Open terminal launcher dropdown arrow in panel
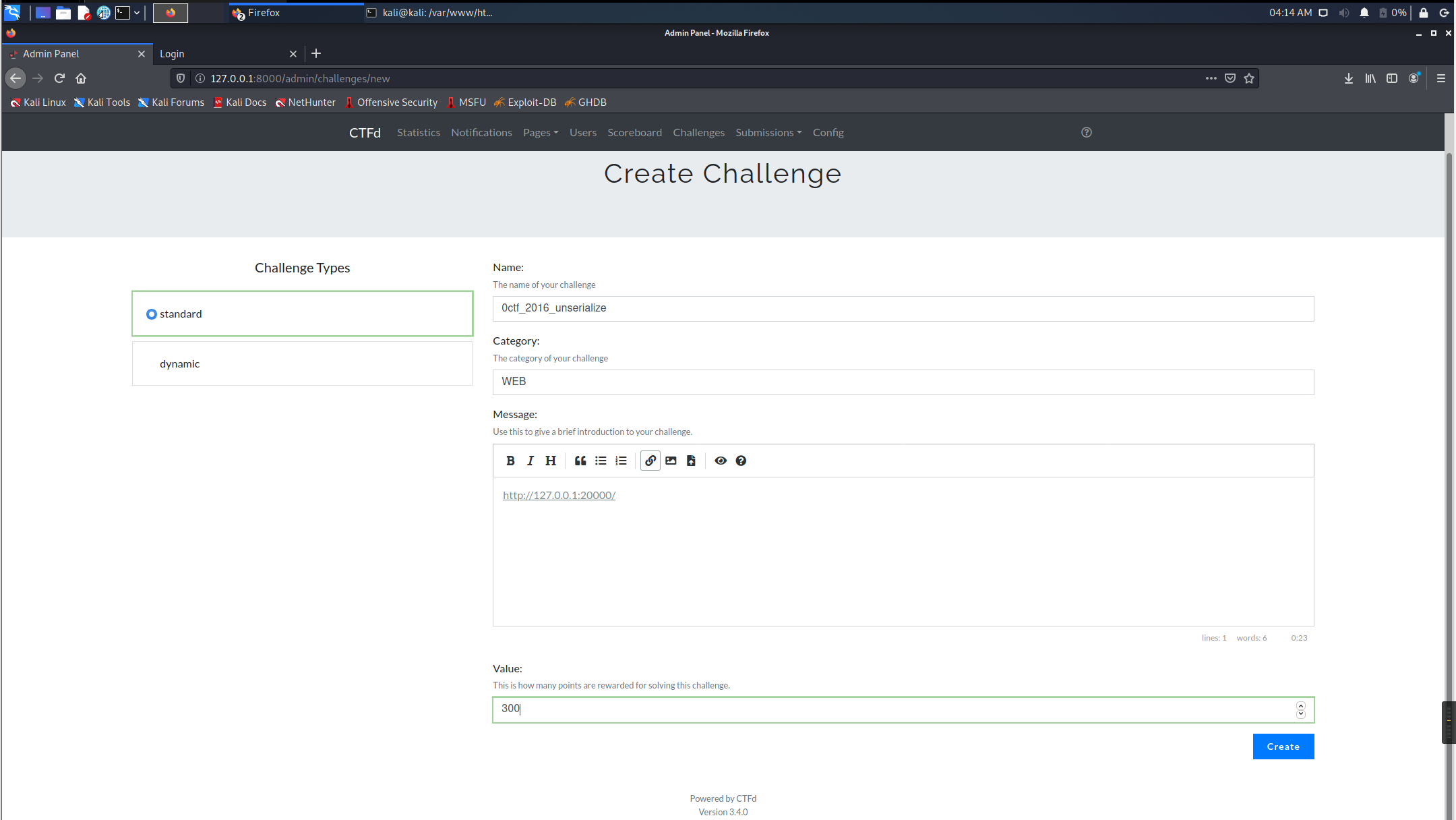The height and width of the screenshot is (820, 1456). point(137,13)
